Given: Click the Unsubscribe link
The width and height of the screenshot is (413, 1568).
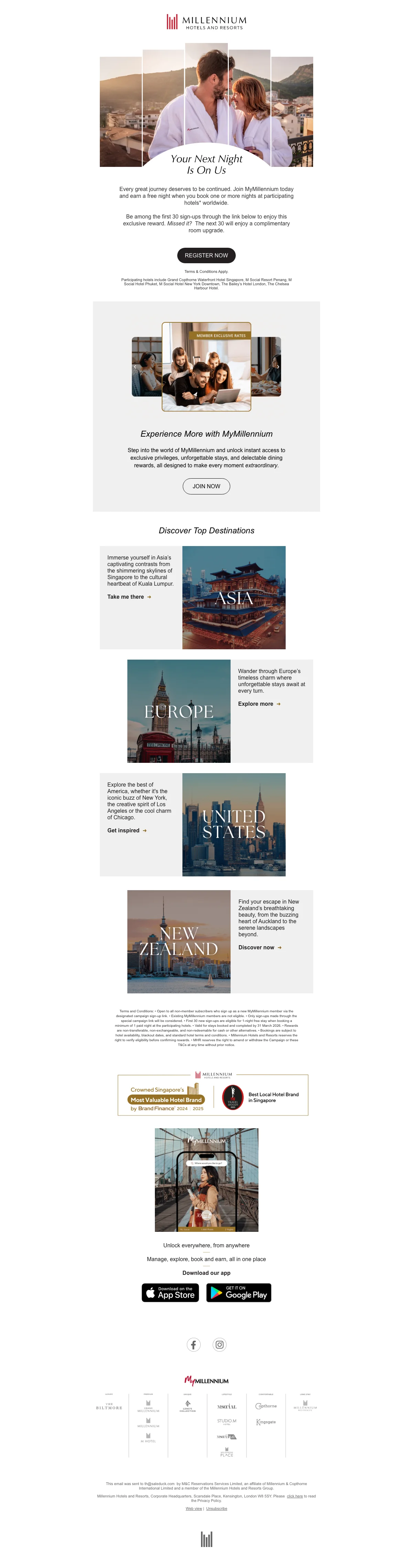Looking at the screenshot, I should 217,1509.
